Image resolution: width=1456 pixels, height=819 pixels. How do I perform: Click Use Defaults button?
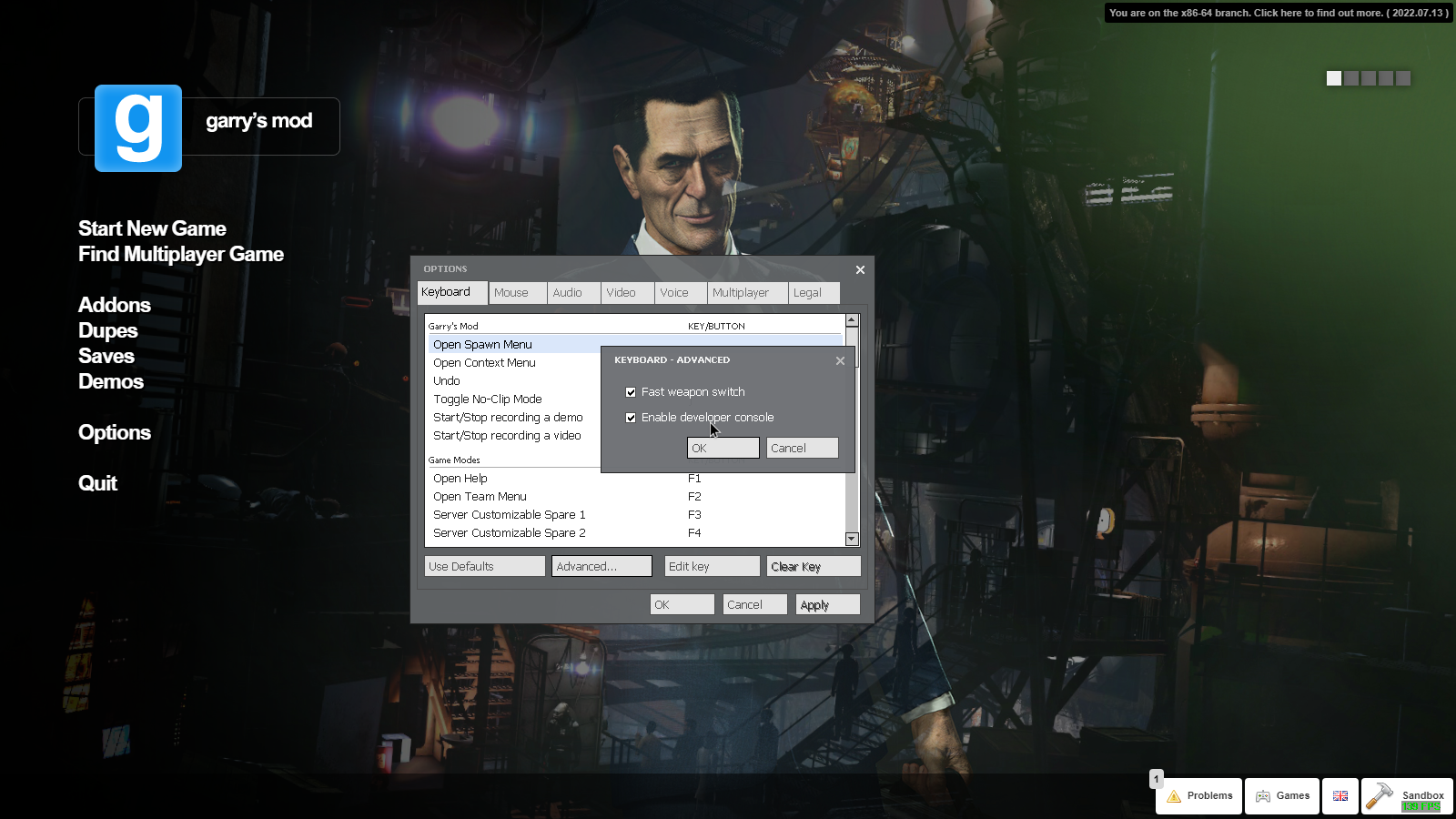tap(485, 566)
